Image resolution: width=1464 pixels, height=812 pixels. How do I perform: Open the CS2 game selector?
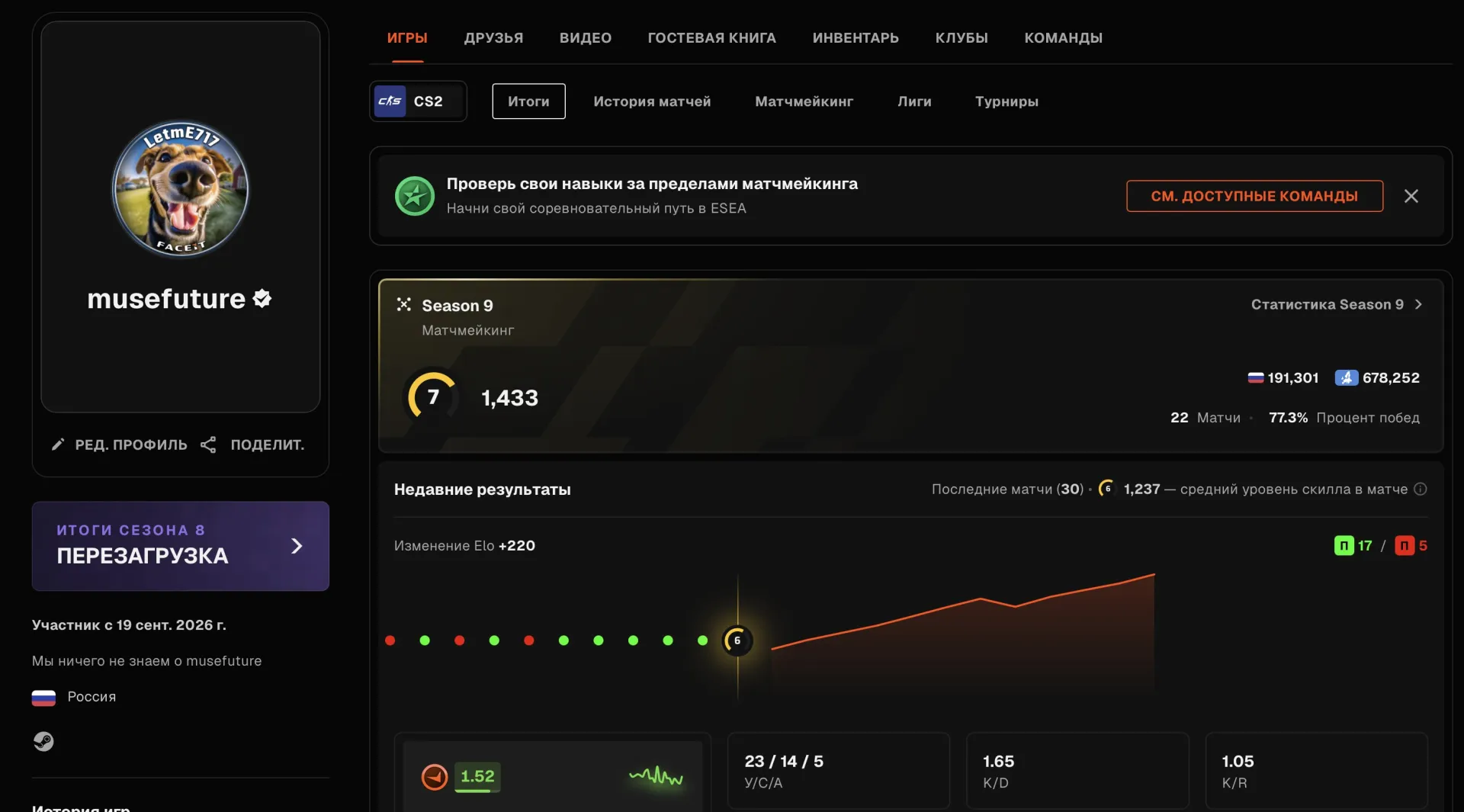coord(418,101)
